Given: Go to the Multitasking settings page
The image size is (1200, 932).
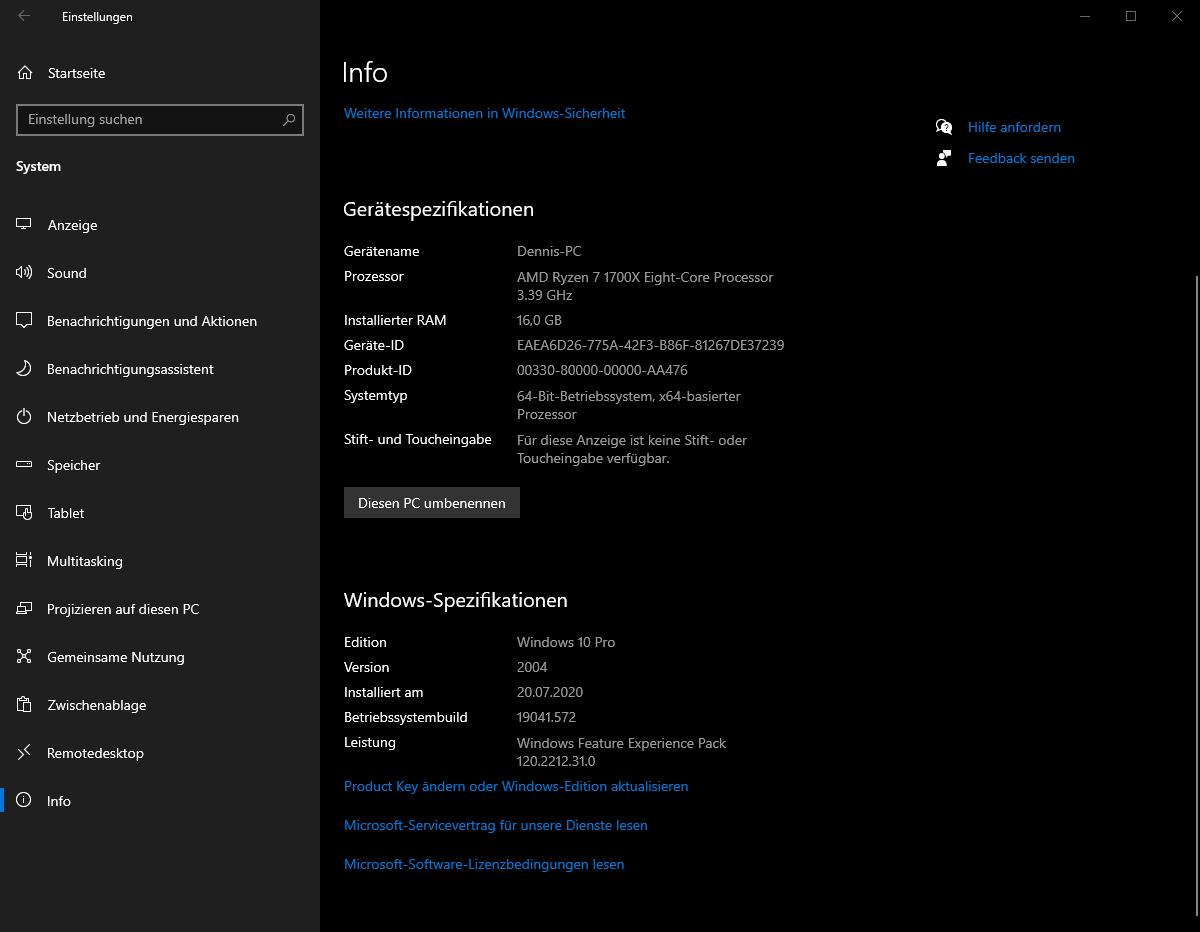Looking at the screenshot, I should [85, 561].
